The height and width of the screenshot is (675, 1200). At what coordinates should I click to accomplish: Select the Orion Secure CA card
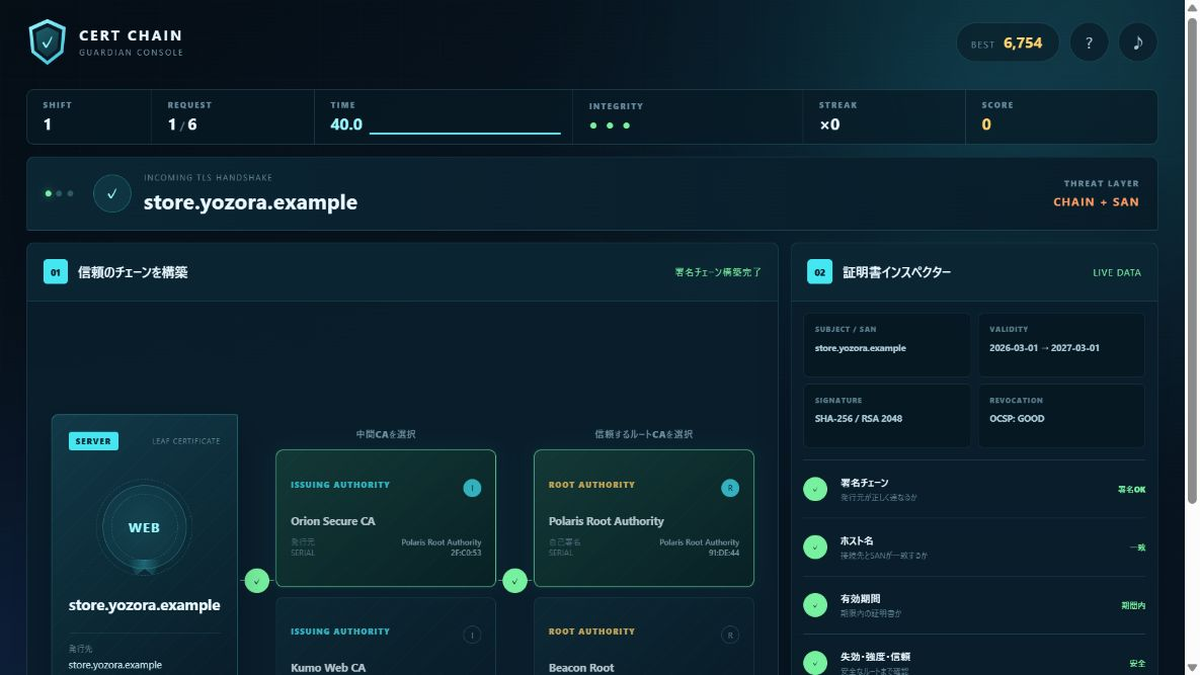point(386,518)
